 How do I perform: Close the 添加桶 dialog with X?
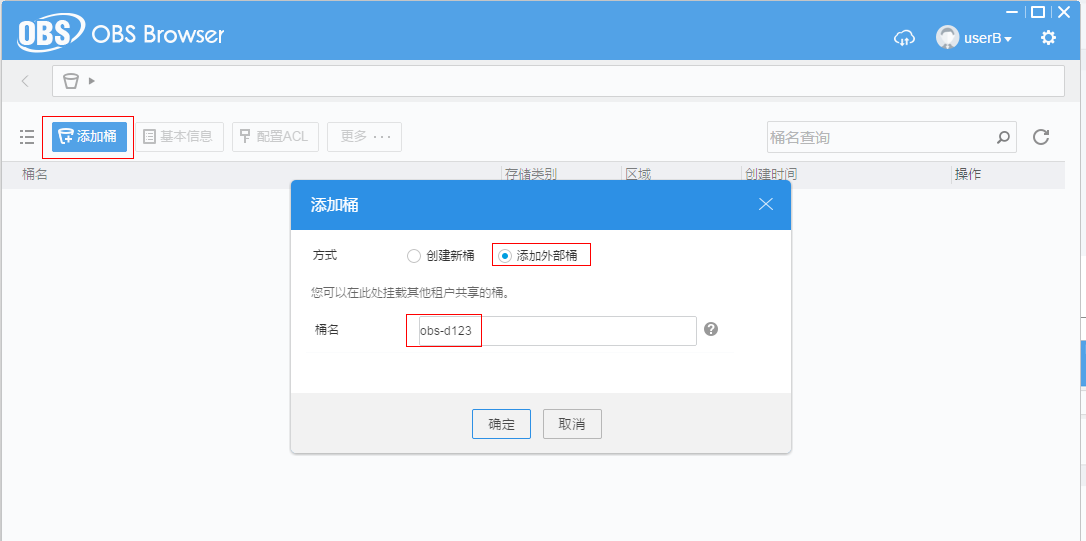(765, 204)
